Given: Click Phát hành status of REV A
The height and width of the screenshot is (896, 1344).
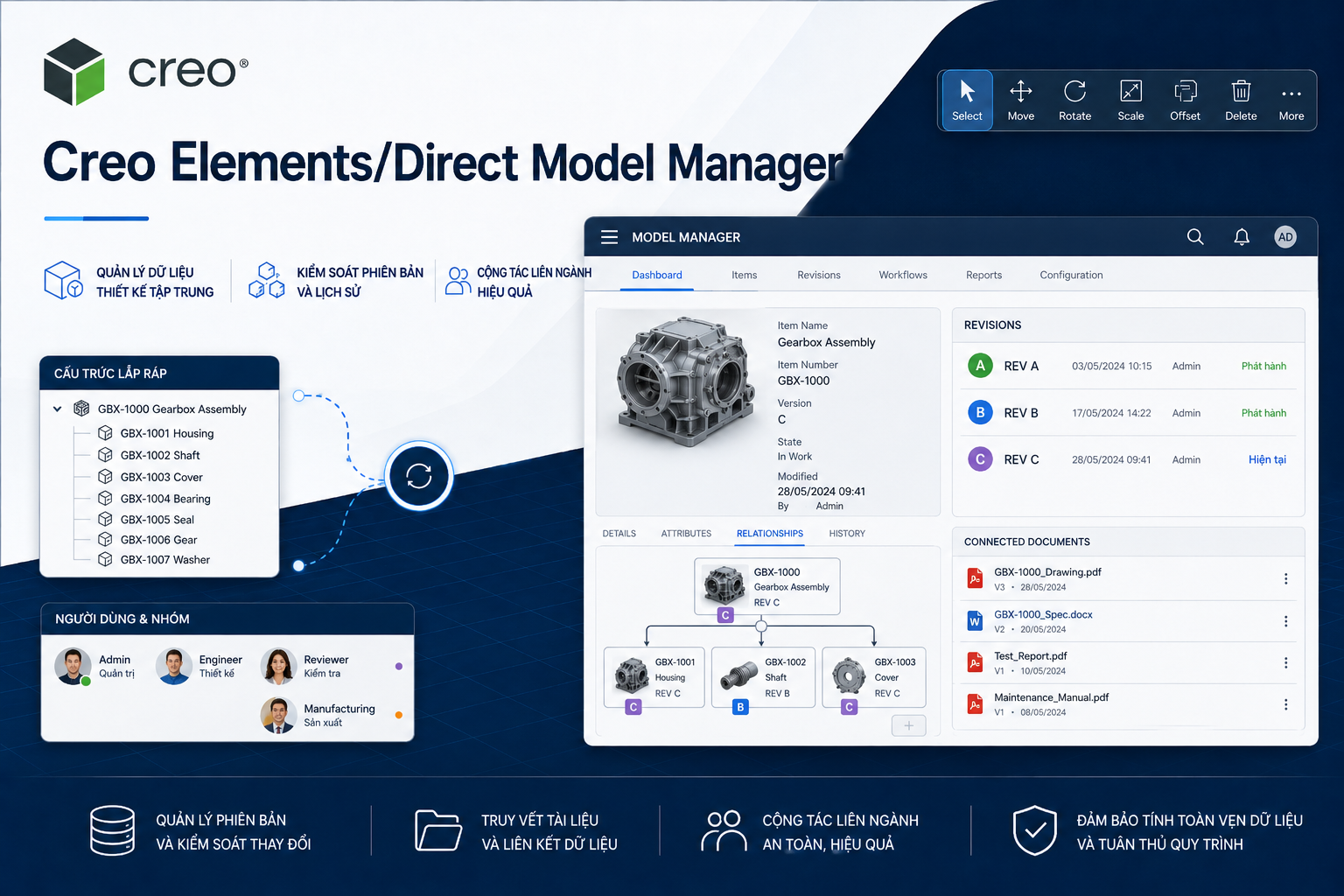Looking at the screenshot, I should click(1263, 366).
